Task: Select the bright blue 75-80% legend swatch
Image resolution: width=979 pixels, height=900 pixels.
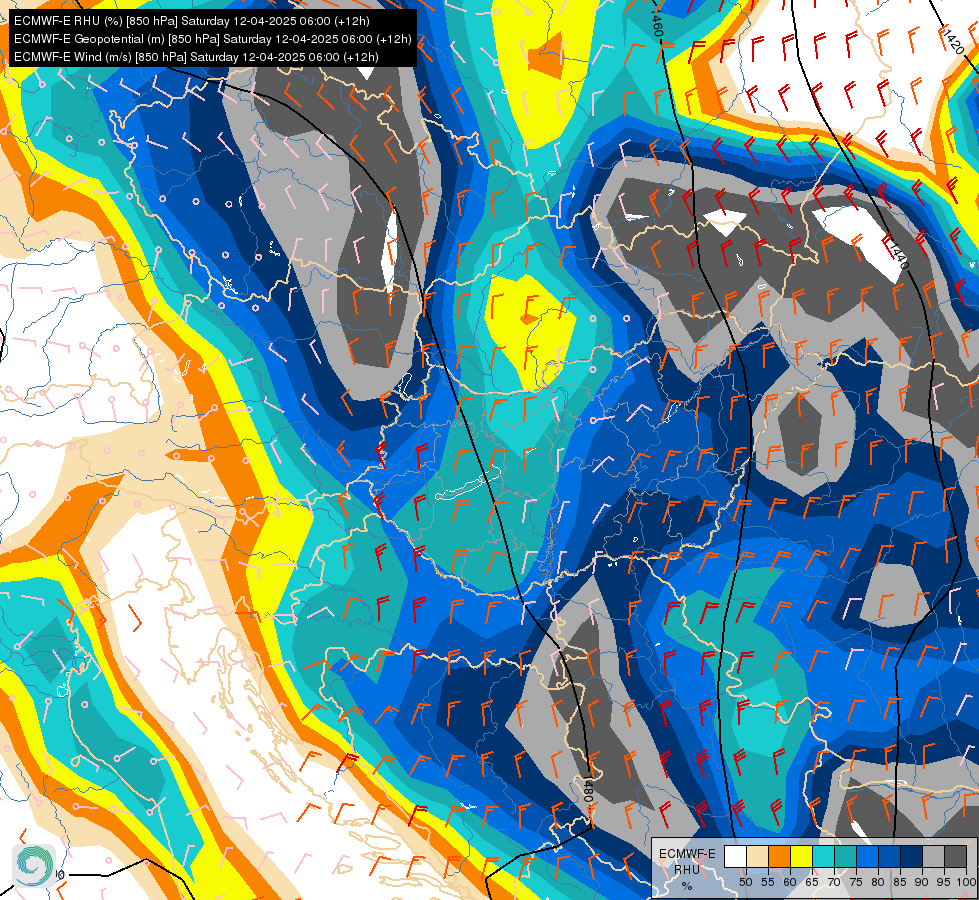Action: [x=867, y=856]
